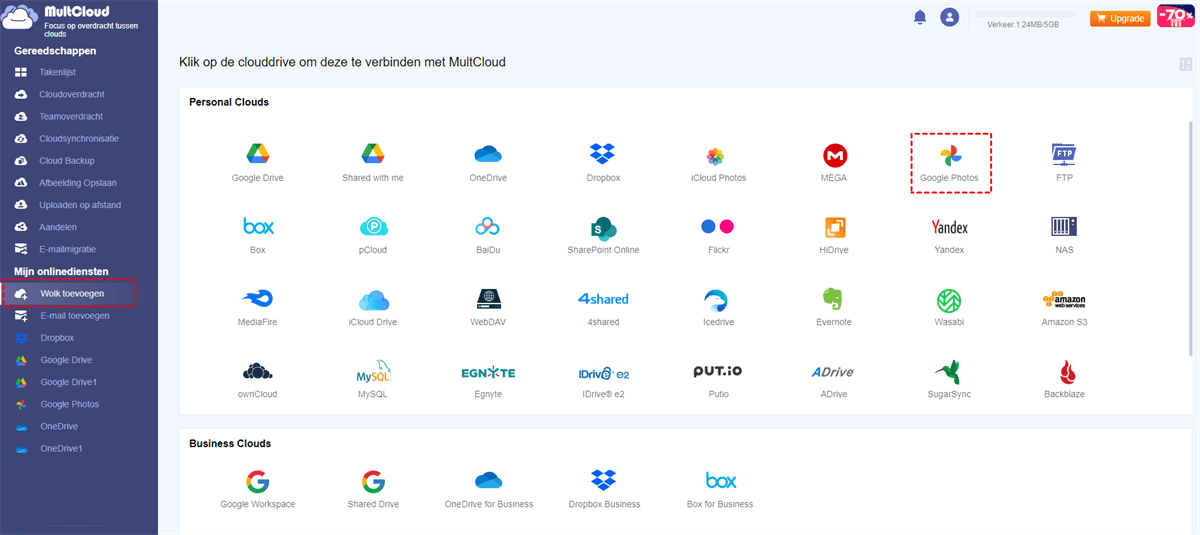Screen dimensions: 1200x535
Task: Connect a WebDAV server
Action: click(x=488, y=307)
